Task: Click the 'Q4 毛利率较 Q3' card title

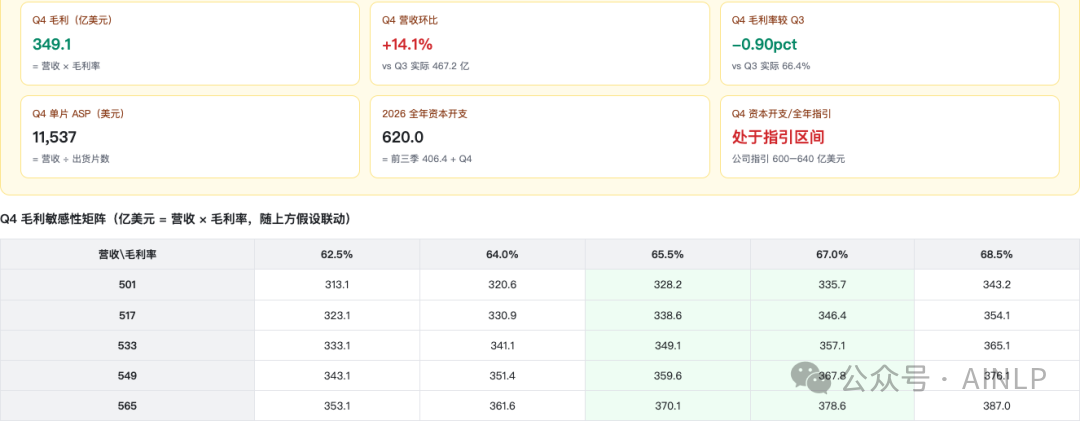Action: click(x=768, y=21)
